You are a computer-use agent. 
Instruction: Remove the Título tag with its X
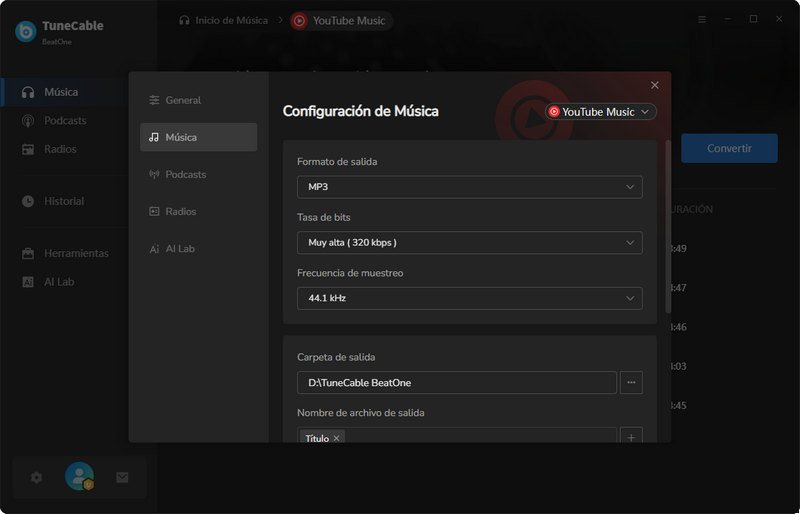(x=337, y=438)
